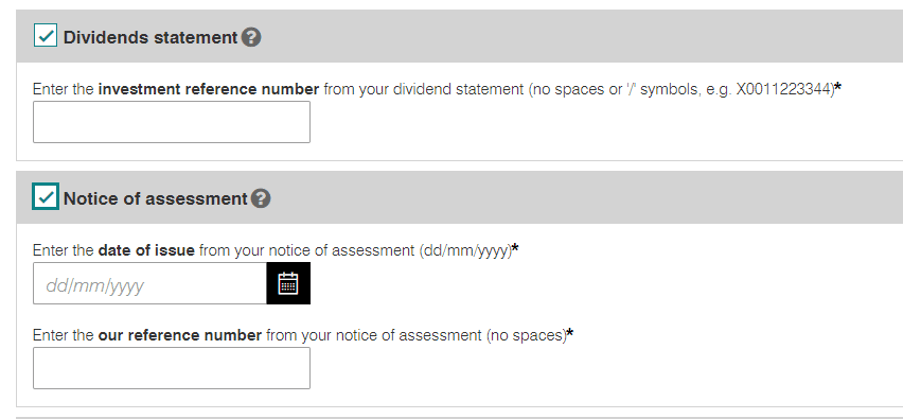Click the '(no spaces)' hint for reference number
Image resolution: width=904 pixels, height=420 pixels.
(526, 335)
